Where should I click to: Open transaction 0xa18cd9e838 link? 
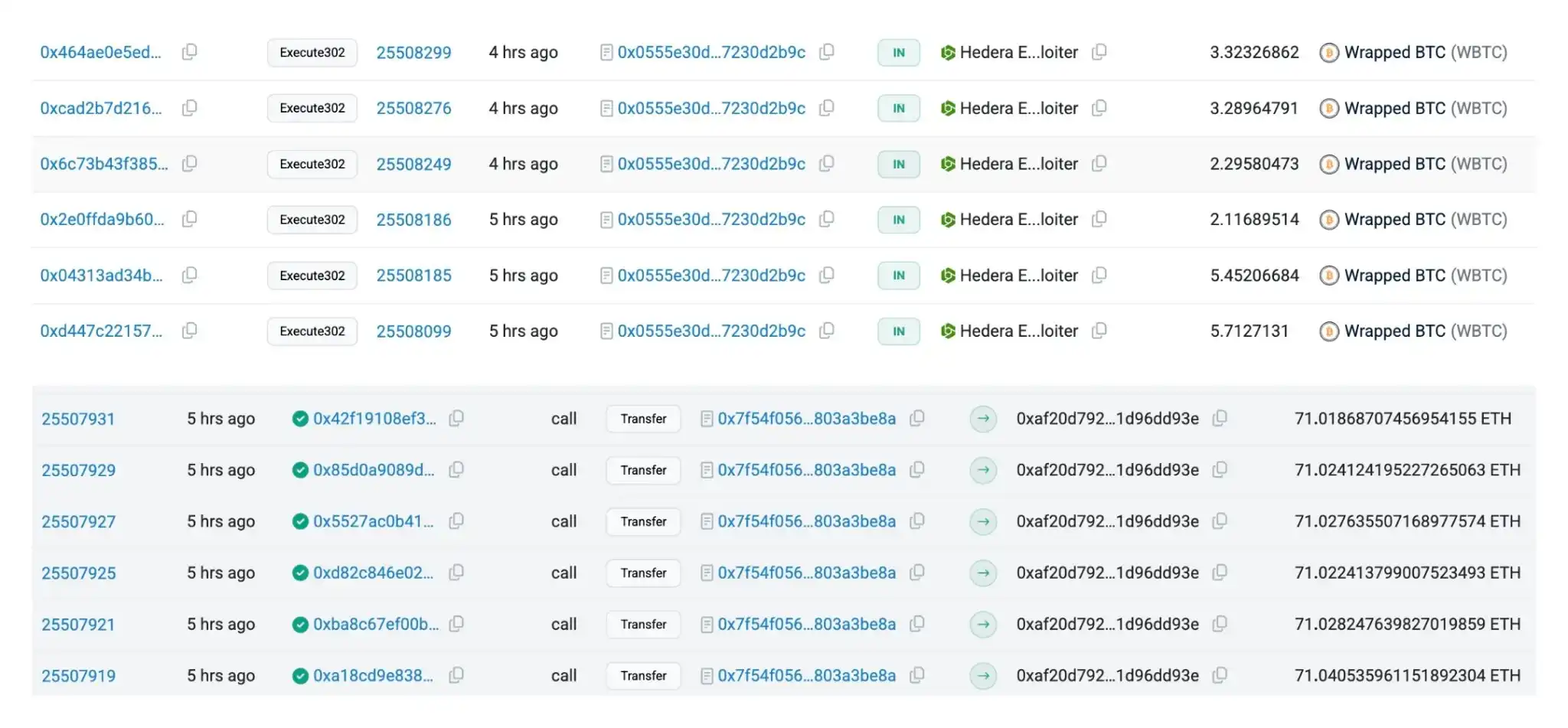tap(373, 675)
